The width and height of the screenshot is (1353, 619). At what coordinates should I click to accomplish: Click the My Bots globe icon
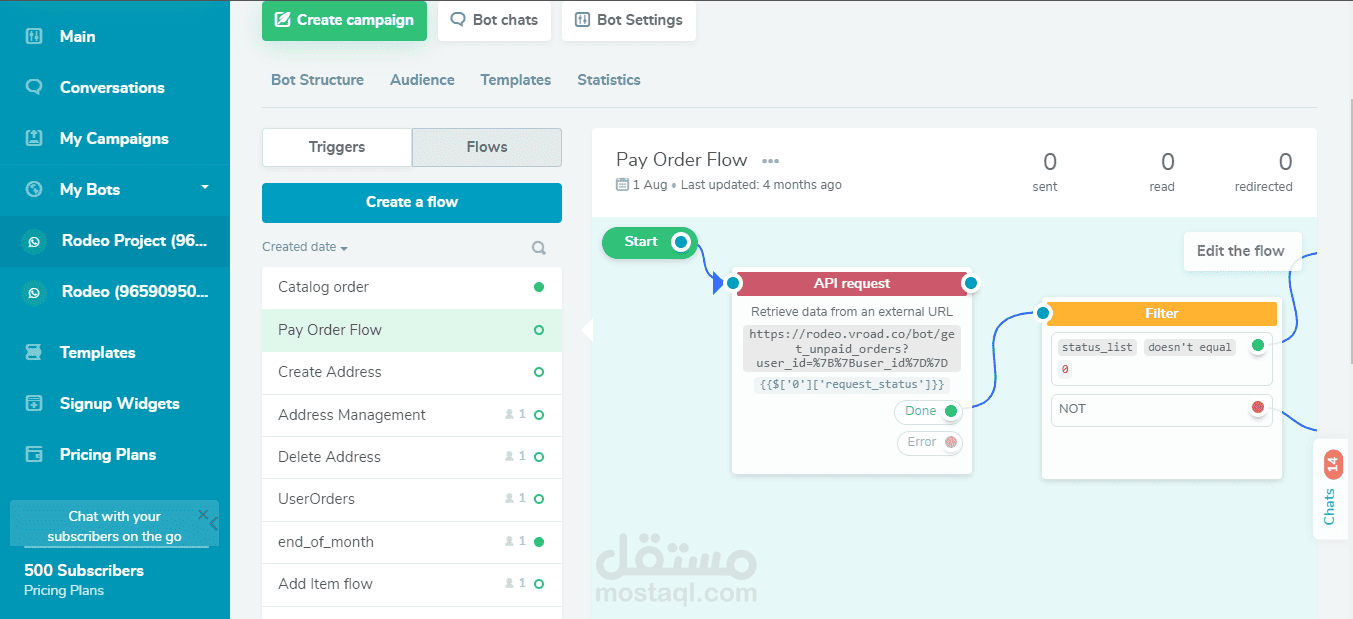(x=34, y=189)
